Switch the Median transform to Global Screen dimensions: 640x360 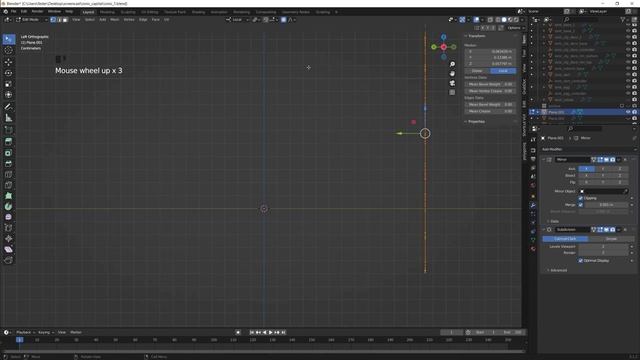[x=477, y=71]
